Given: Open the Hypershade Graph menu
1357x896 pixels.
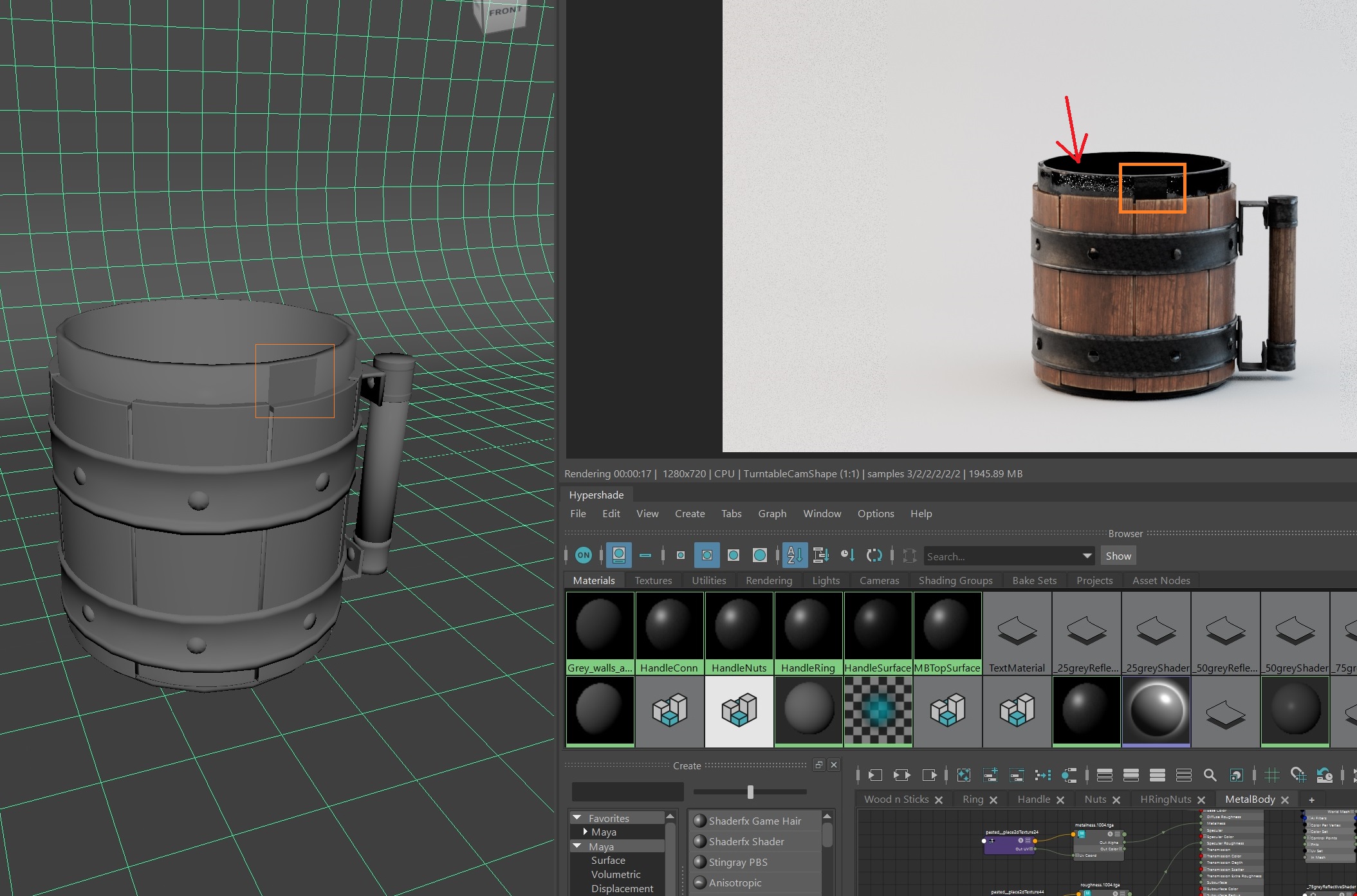Looking at the screenshot, I should [772, 513].
